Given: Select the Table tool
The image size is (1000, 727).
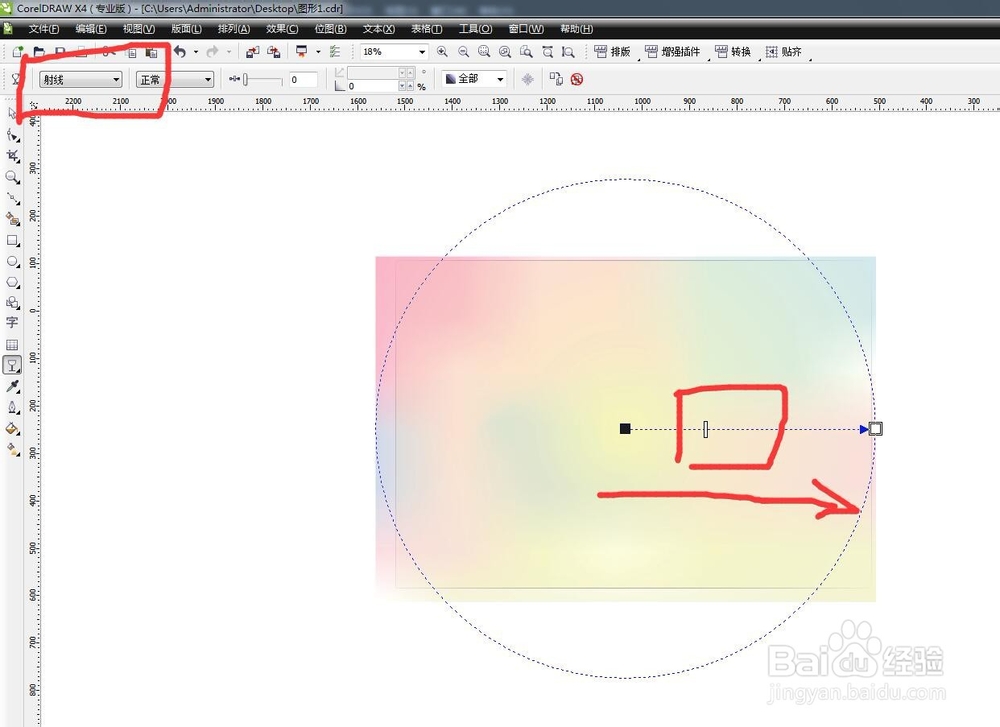Looking at the screenshot, I should [x=12, y=344].
